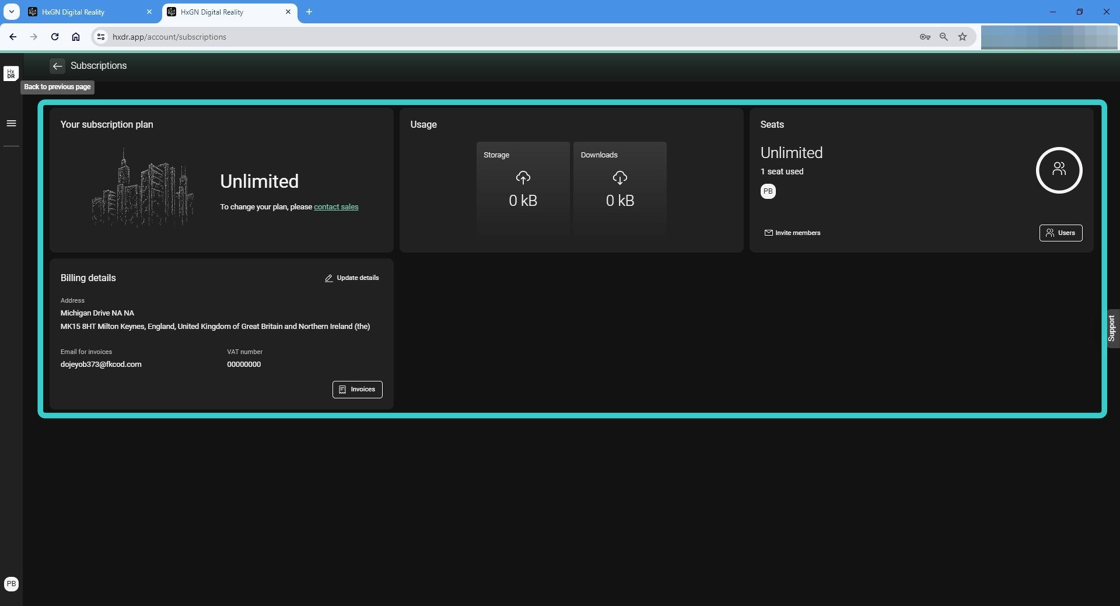Select the Michigan Drive NA NA address
1120x606 pixels.
coord(97,313)
